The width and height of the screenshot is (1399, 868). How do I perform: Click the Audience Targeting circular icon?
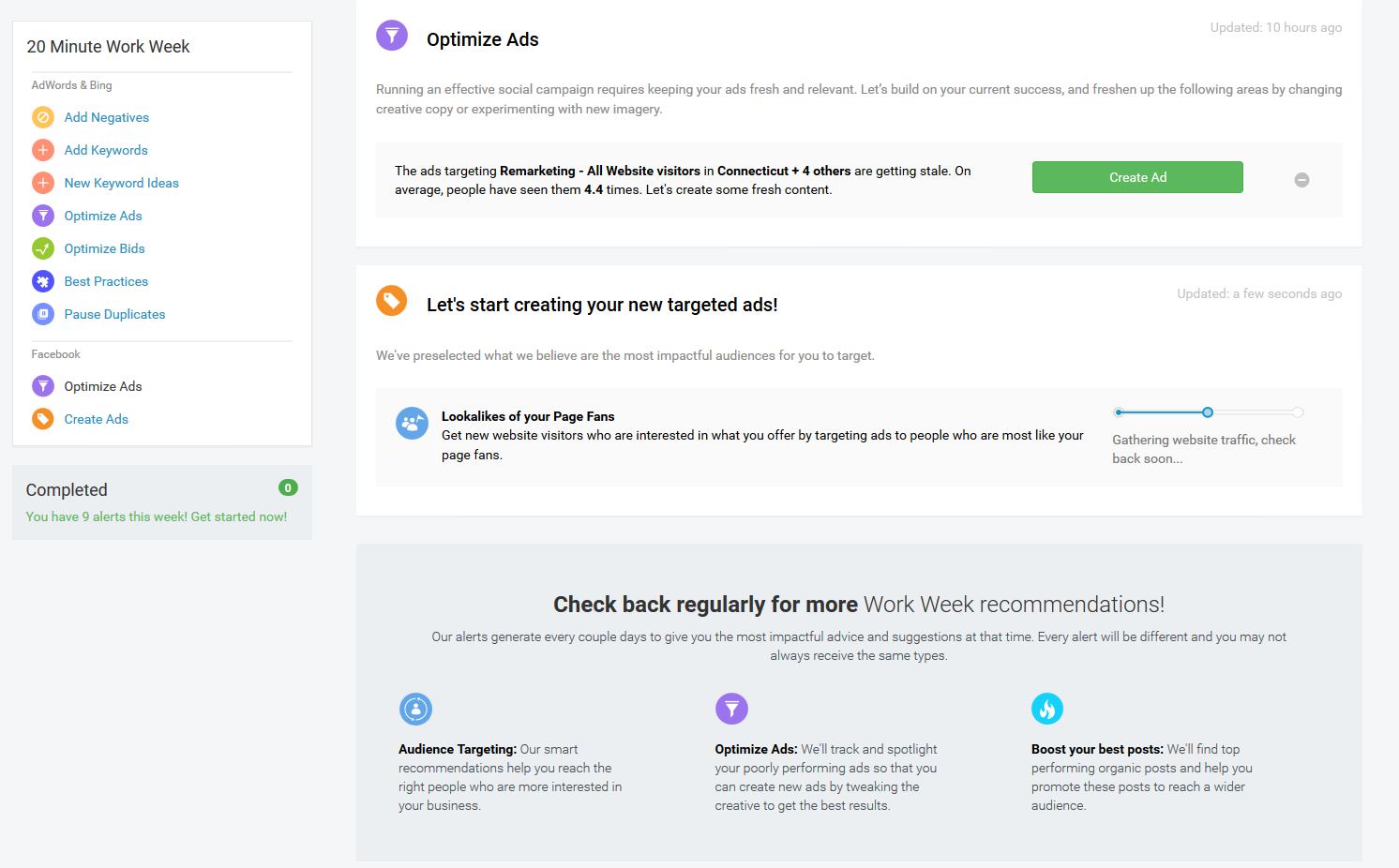pyautogui.click(x=415, y=709)
